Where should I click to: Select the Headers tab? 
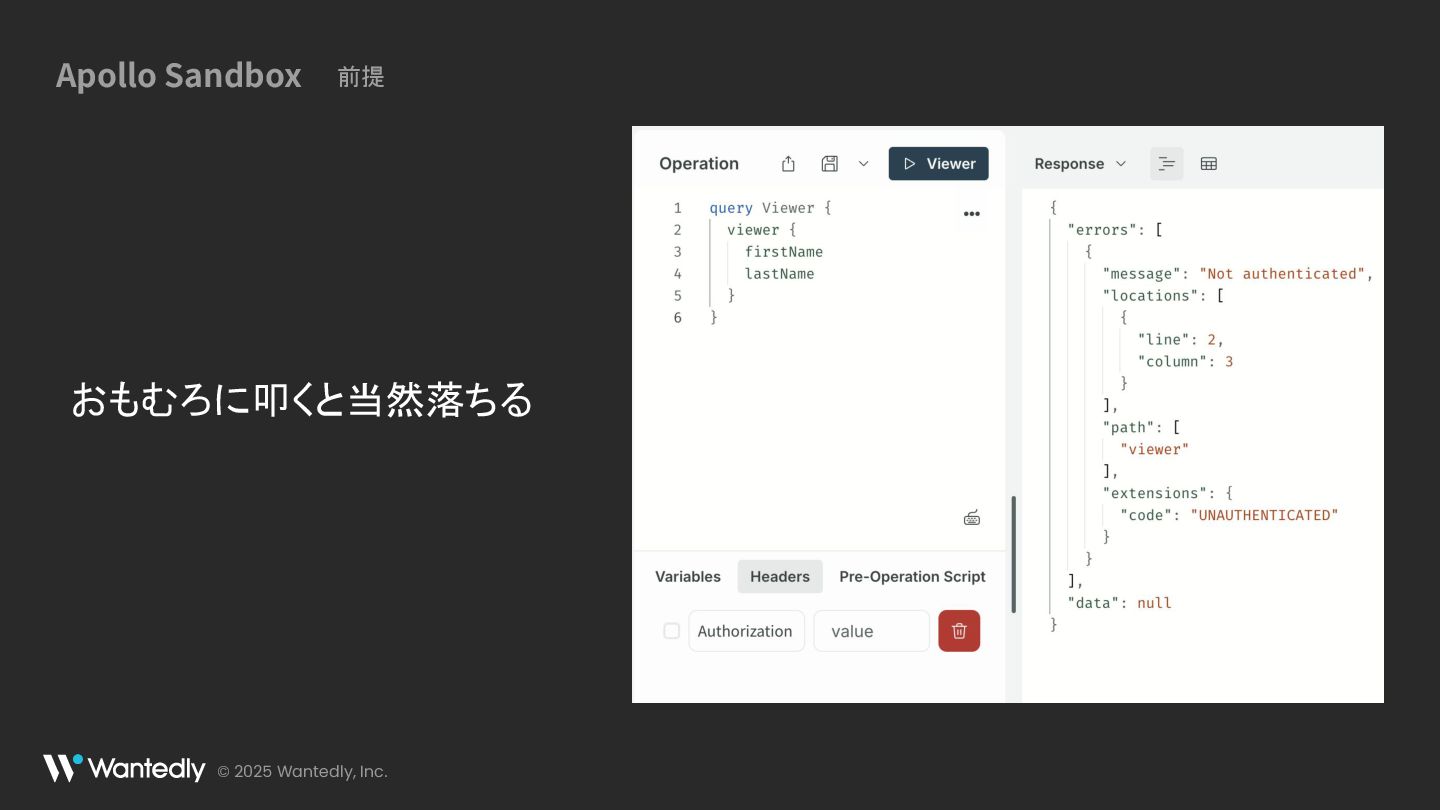pos(780,577)
